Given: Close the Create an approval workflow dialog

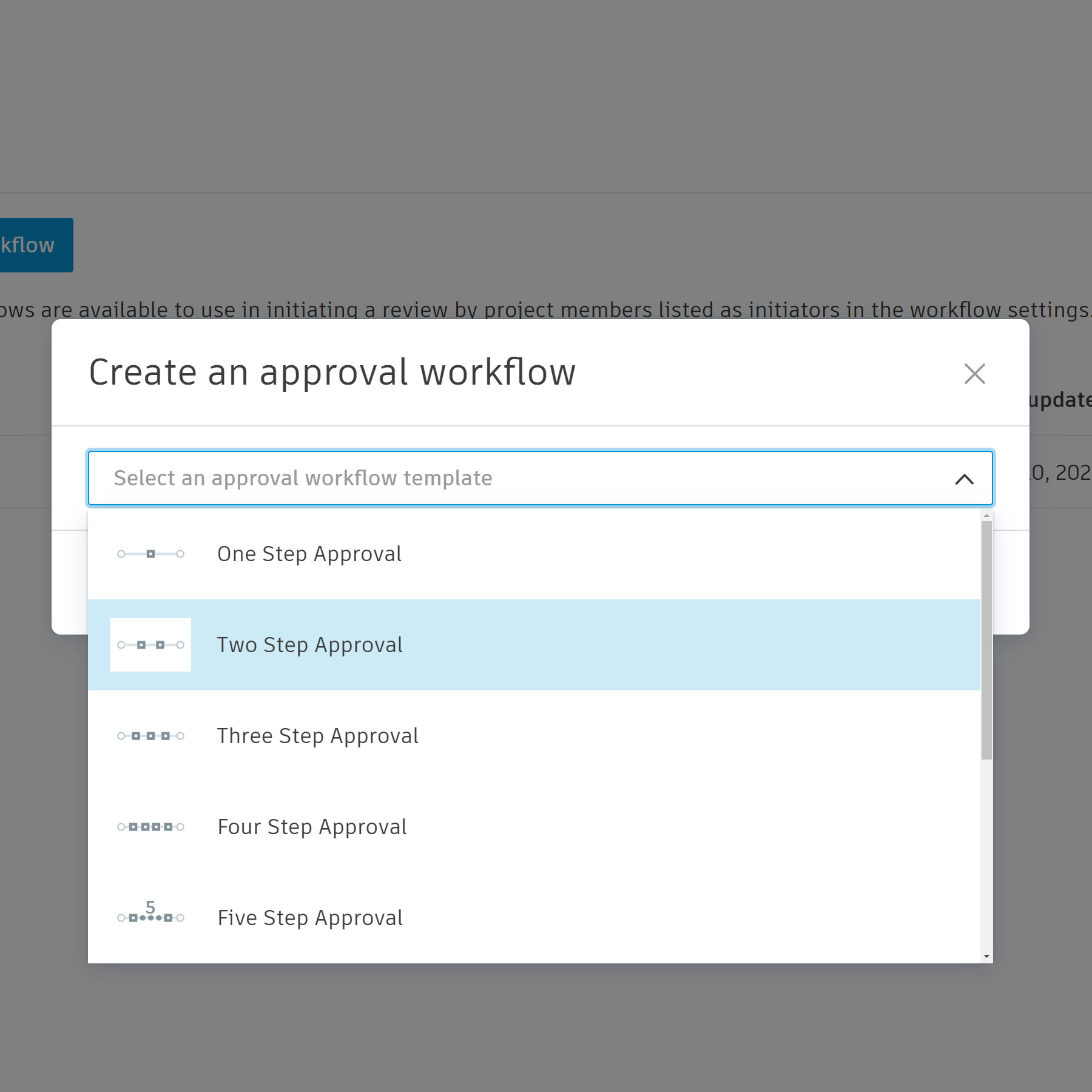Looking at the screenshot, I should (974, 374).
